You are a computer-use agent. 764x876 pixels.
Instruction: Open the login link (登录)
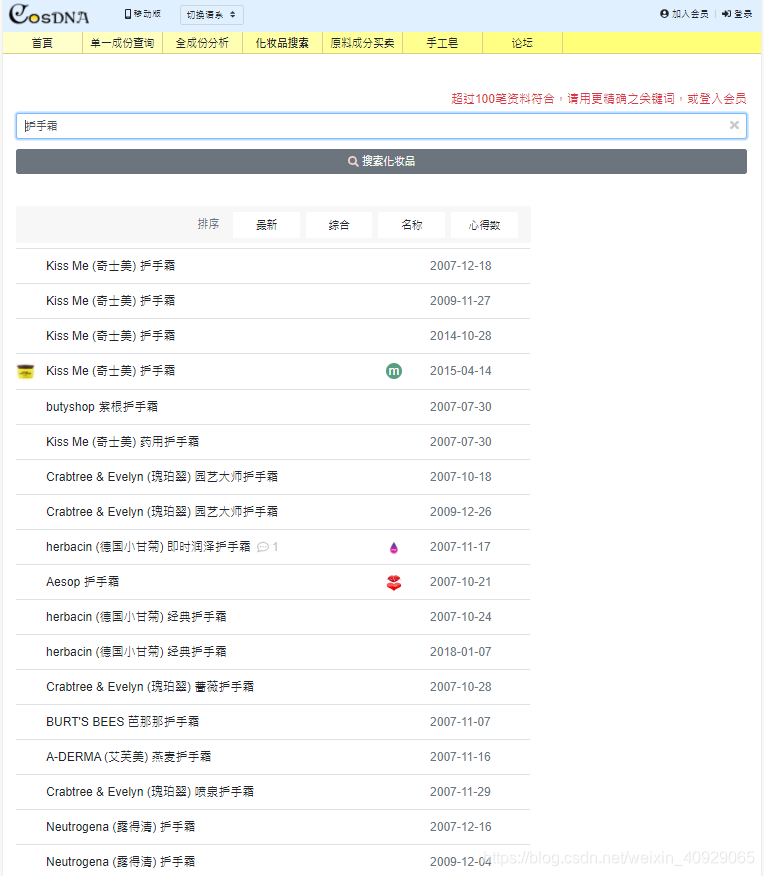pyautogui.click(x=737, y=14)
